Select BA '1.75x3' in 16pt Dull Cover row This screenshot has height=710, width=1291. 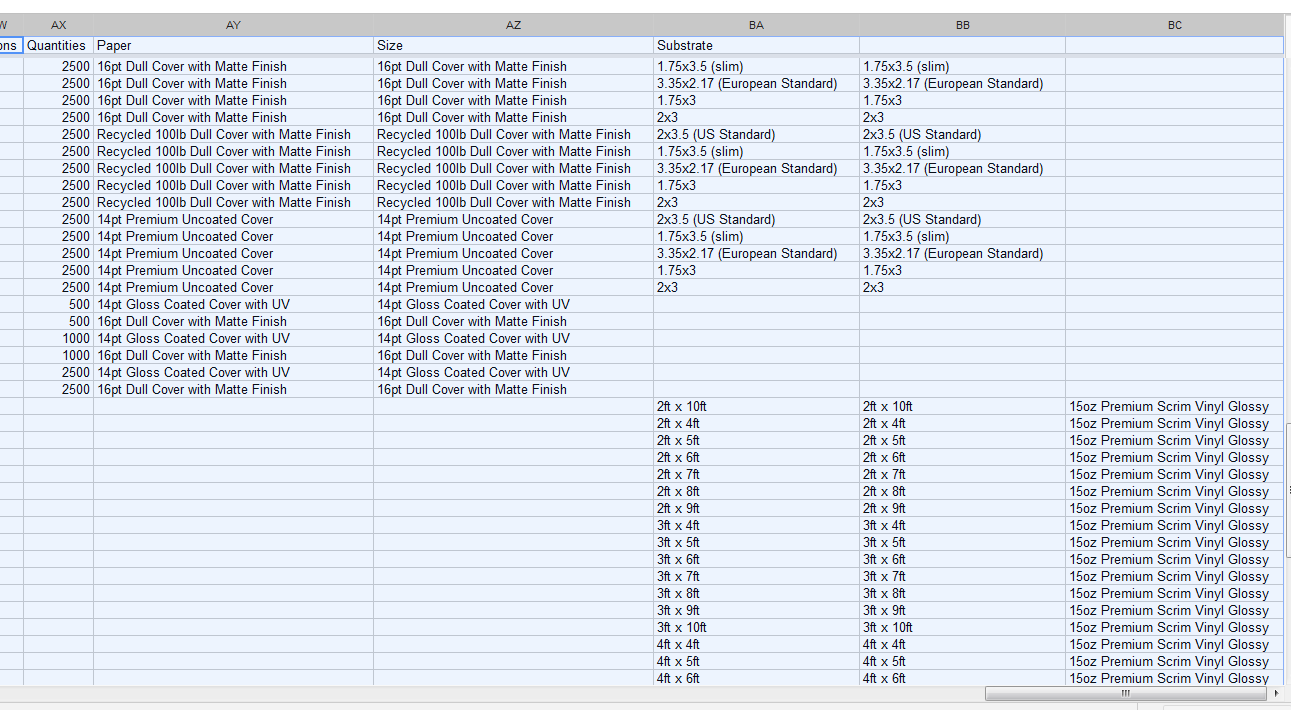coord(756,100)
